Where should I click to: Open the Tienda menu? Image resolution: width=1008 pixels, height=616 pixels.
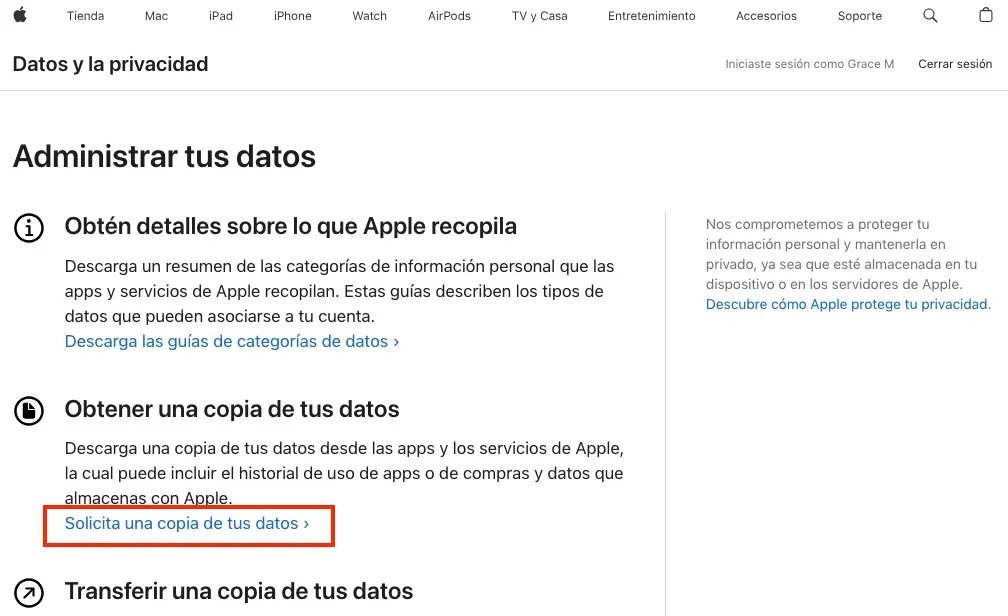(x=86, y=15)
